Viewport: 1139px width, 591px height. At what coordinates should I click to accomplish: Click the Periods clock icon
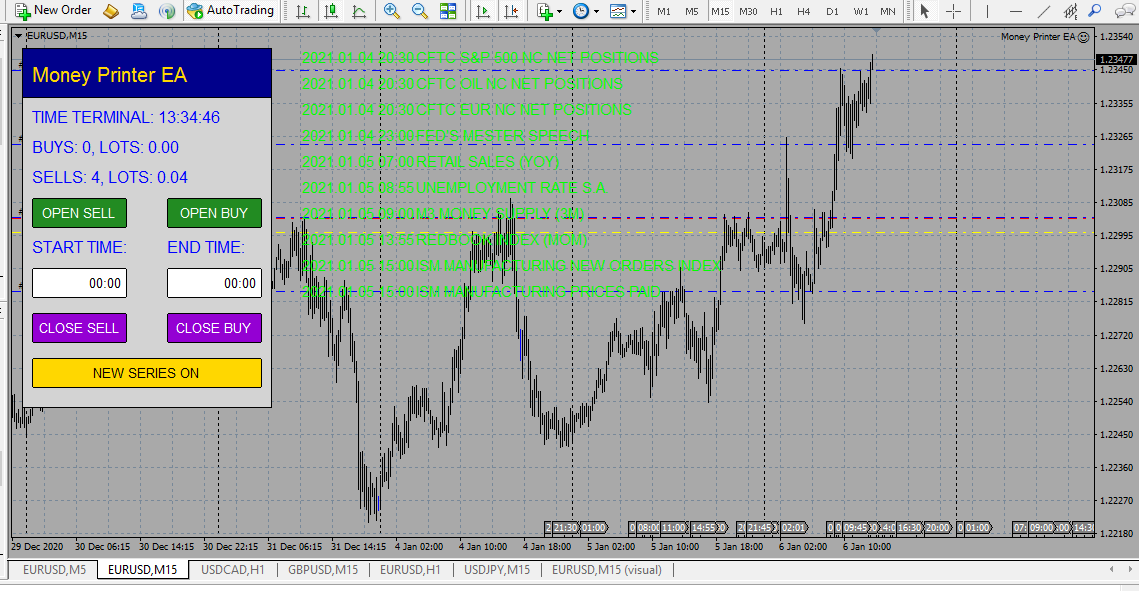(x=581, y=11)
